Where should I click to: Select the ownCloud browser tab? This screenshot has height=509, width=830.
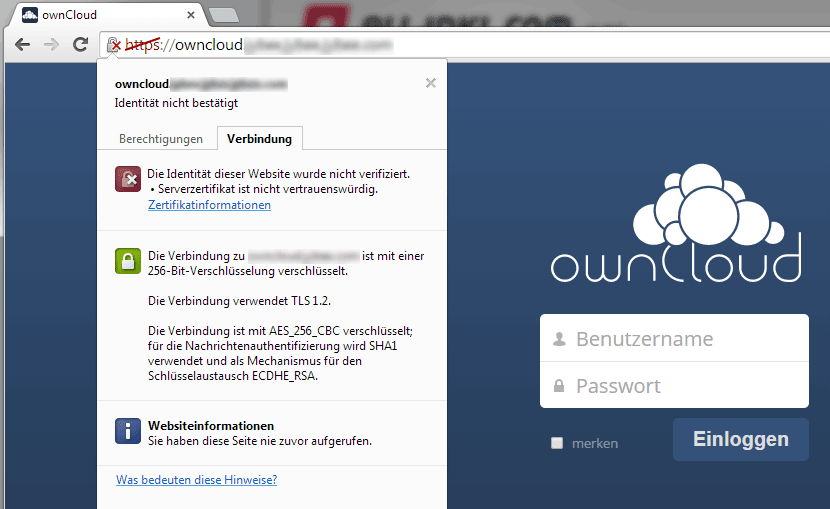[109, 15]
